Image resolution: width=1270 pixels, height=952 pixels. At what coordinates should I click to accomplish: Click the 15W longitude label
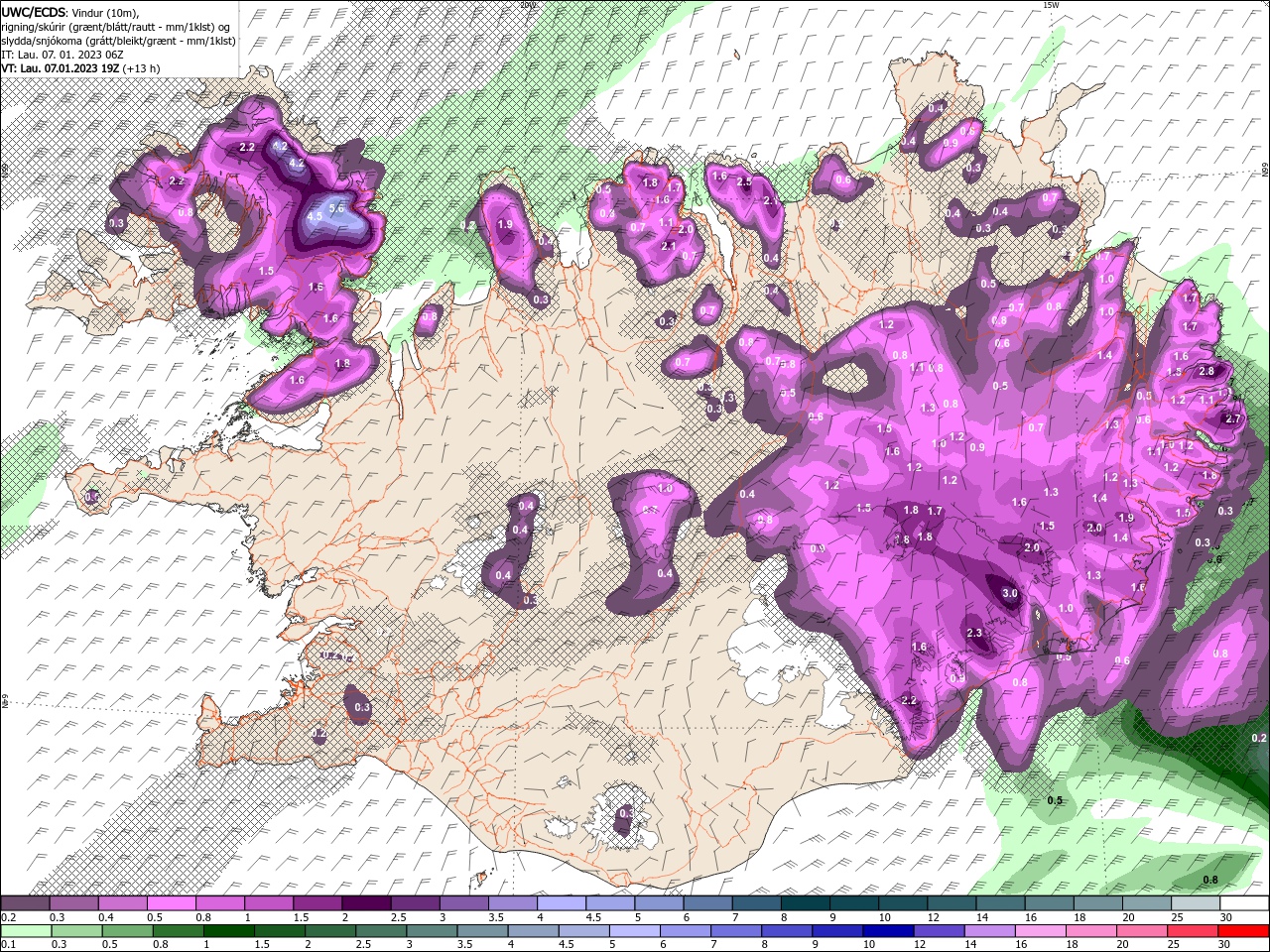[x=1052, y=5]
